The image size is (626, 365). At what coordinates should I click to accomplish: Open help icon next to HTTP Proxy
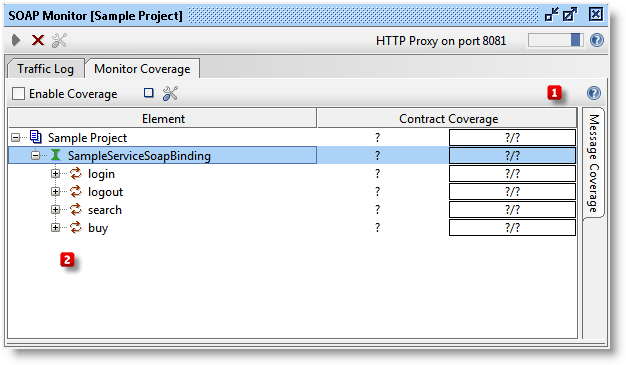click(596, 40)
